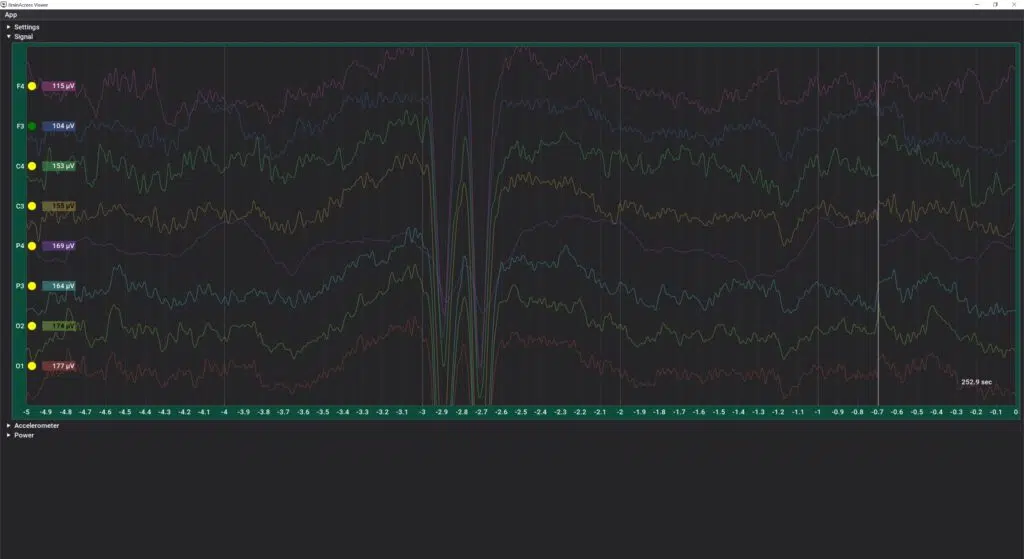Click the -2 tick on time axis
Viewport: 1024px width, 559px height.
(x=620, y=412)
